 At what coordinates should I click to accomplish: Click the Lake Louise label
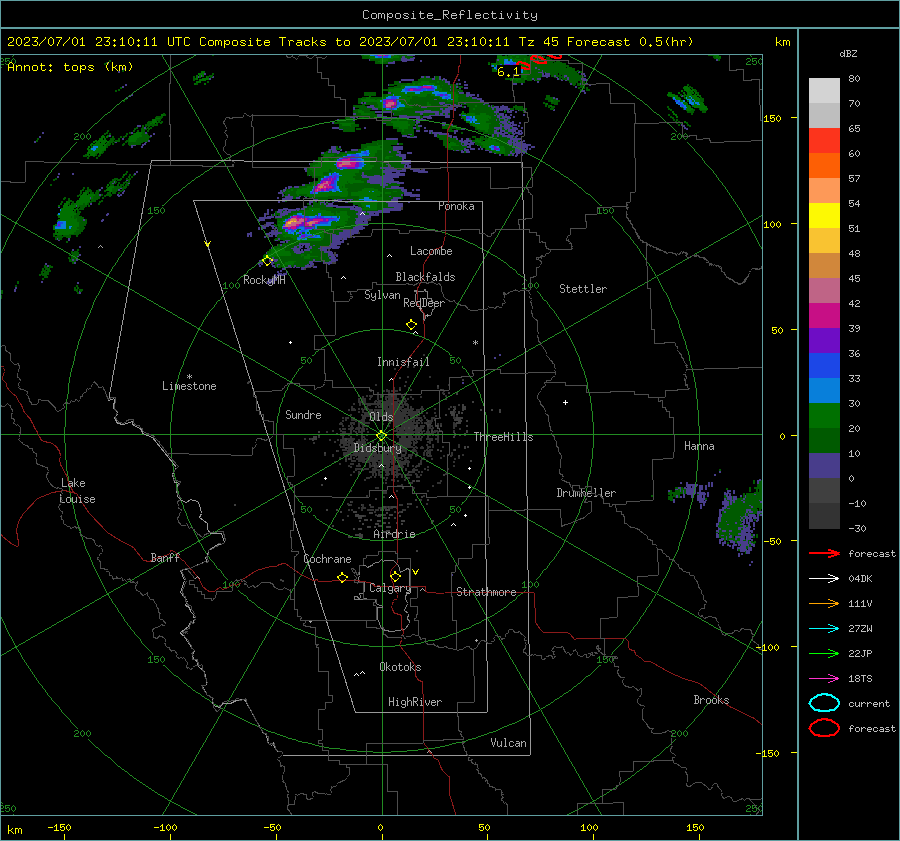tap(77, 491)
